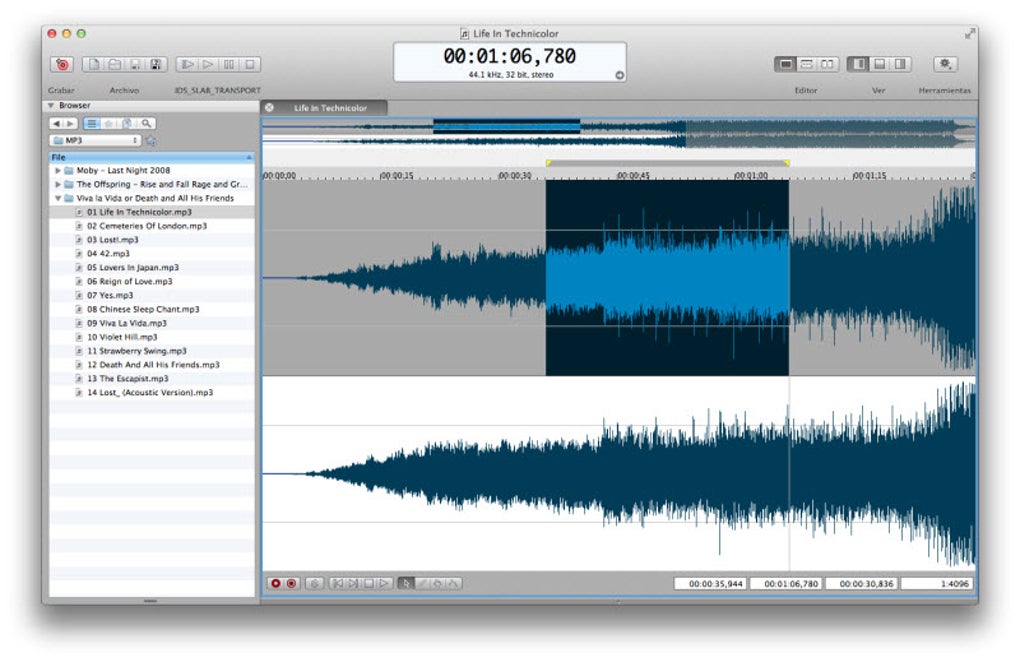Toggle the left sidebar view button
1020x662 pixels.
858,64
